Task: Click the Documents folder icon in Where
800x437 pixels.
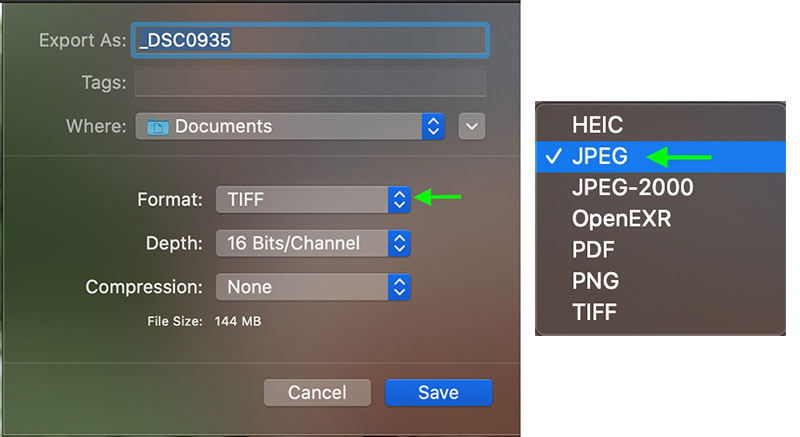Action: (x=157, y=127)
